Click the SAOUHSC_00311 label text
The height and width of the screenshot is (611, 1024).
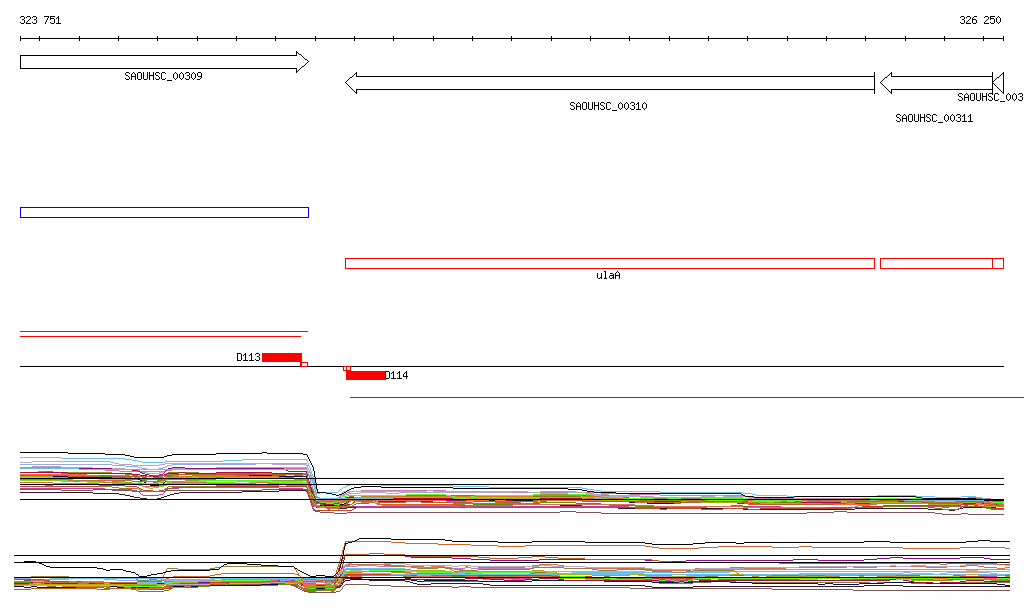pos(934,118)
